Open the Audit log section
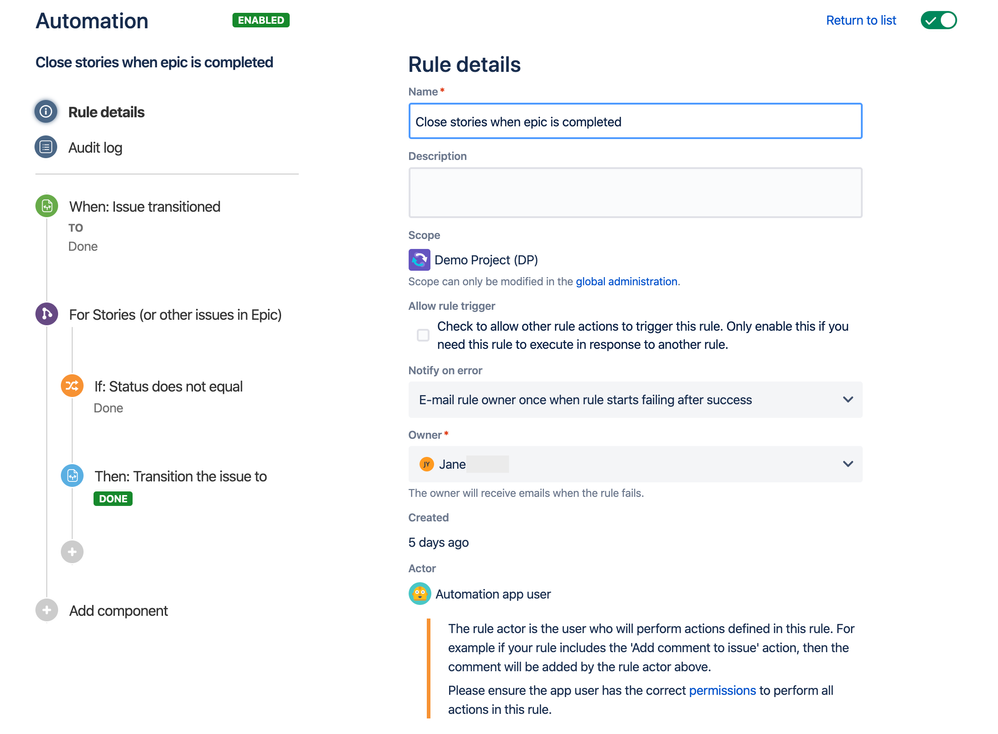Image resolution: width=998 pixels, height=734 pixels. point(95,148)
